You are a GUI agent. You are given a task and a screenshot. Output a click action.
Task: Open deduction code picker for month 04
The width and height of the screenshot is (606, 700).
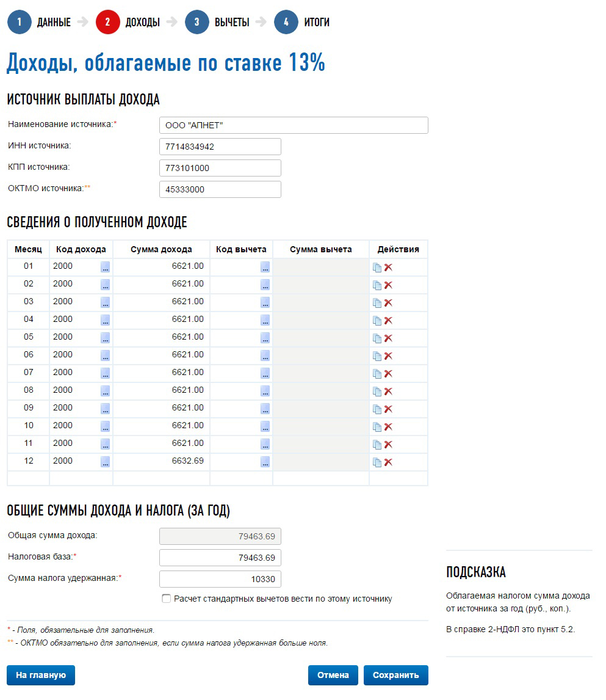[x=265, y=320]
